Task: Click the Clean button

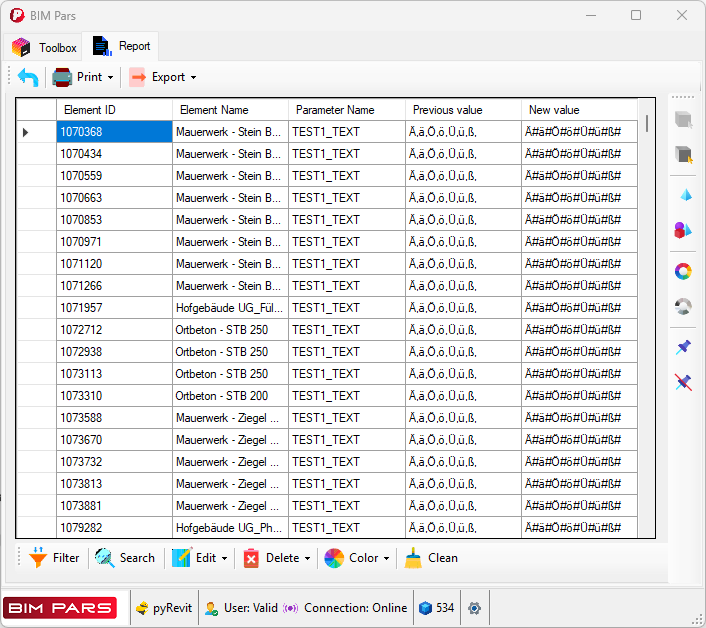Action: [x=432, y=558]
